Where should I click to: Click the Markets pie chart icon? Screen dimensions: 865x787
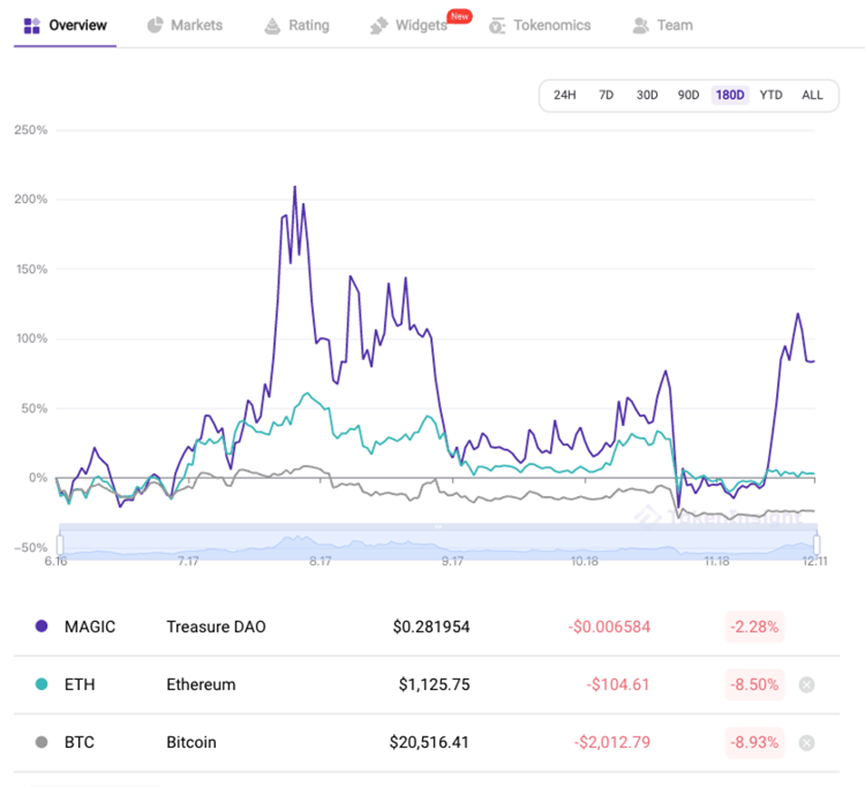tap(155, 25)
